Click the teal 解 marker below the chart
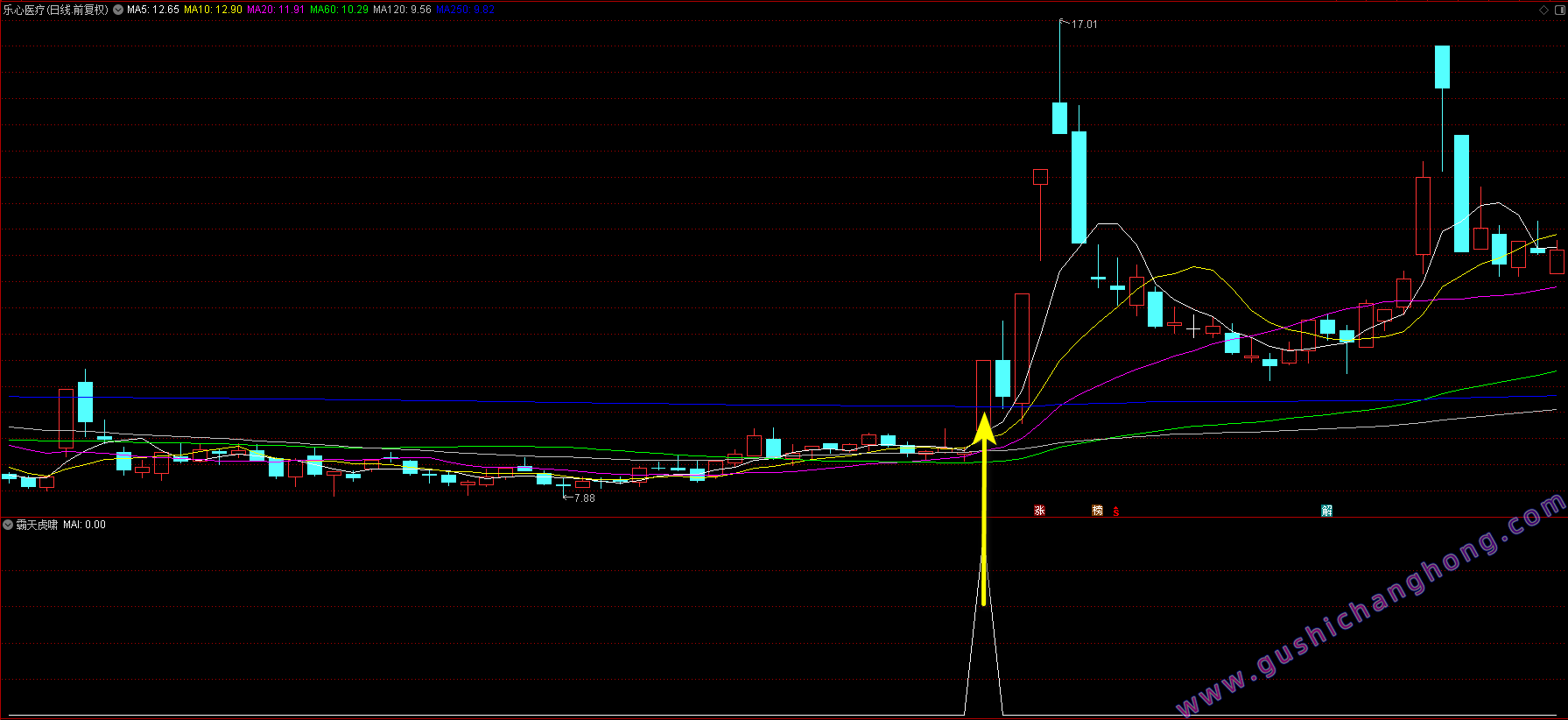This screenshot has width=1568, height=720. [1326, 511]
